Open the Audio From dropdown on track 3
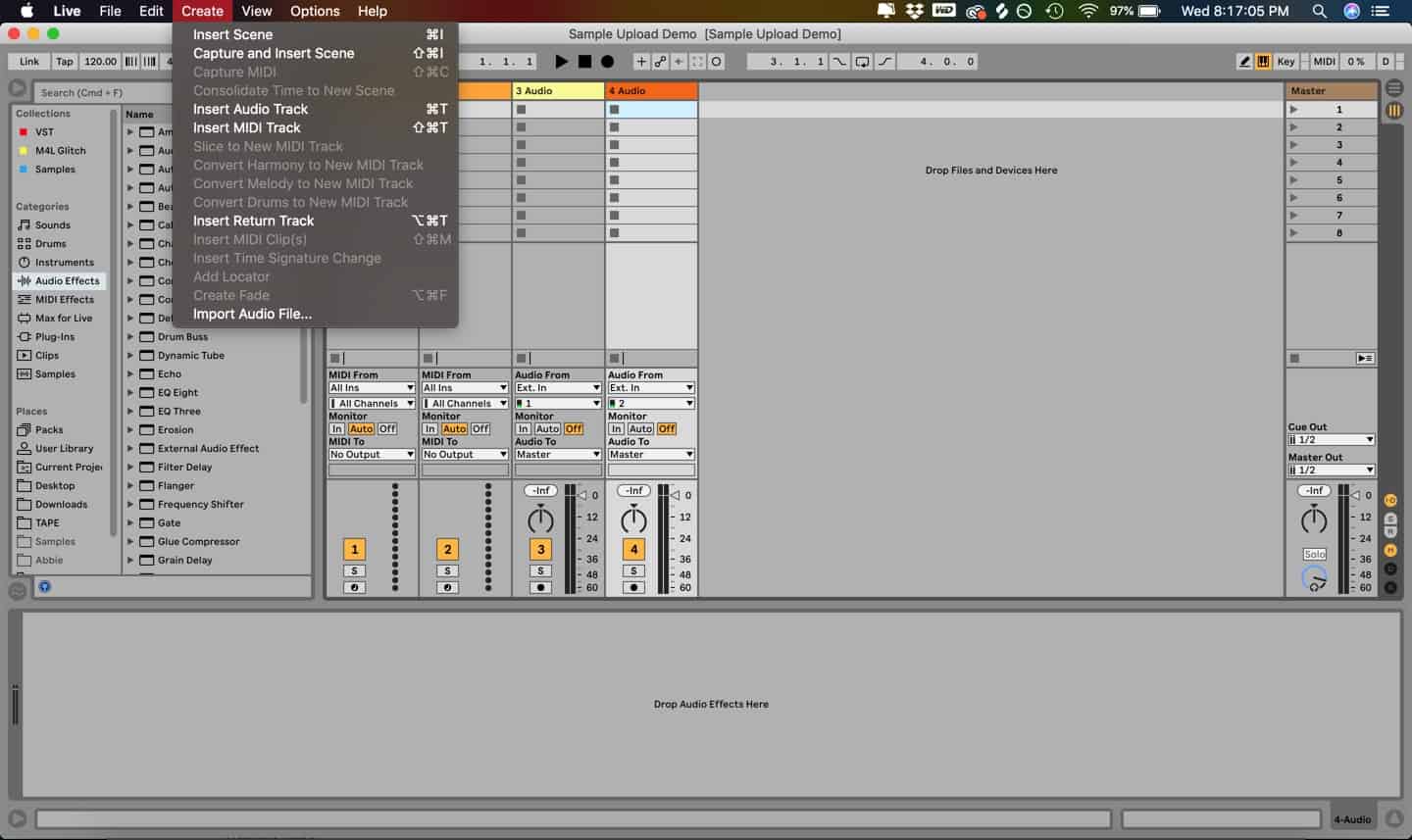This screenshot has width=1412, height=840. pyautogui.click(x=557, y=387)
